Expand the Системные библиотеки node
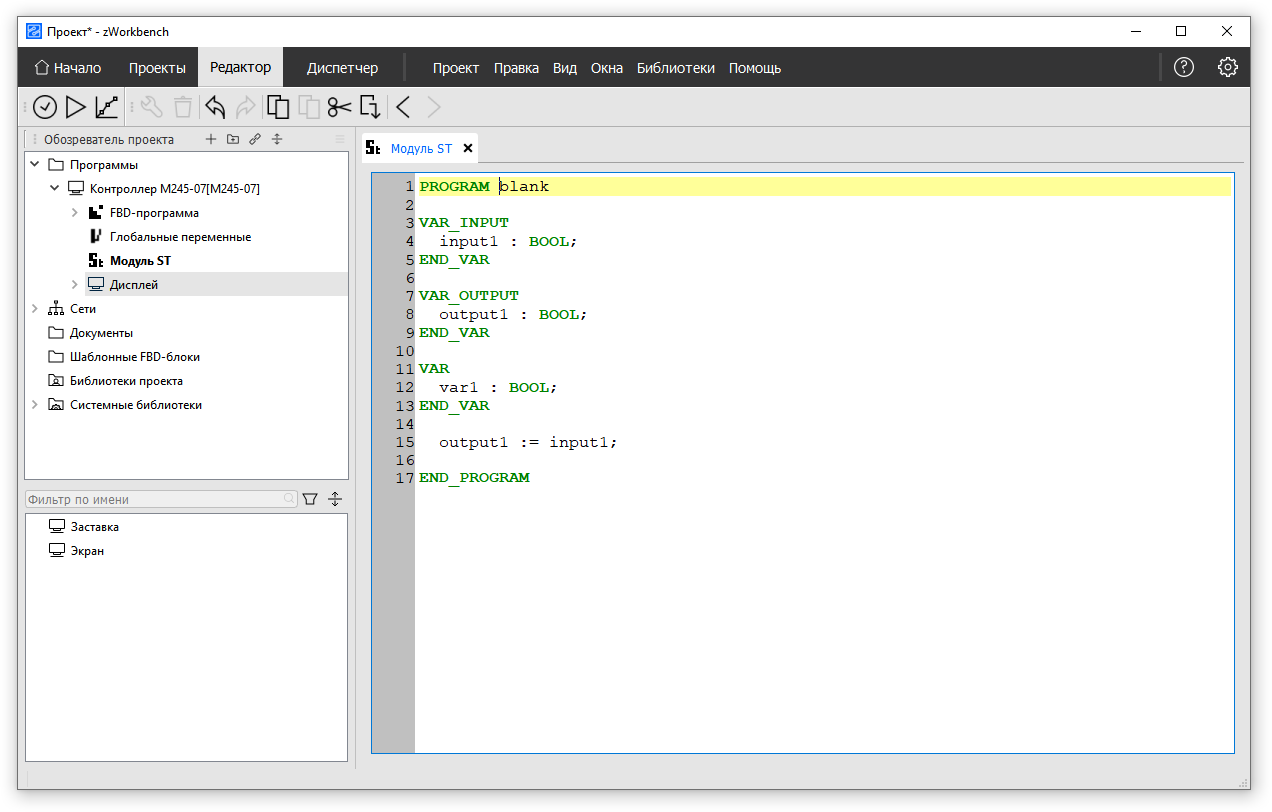Image resolution: width=1272 pixels, height=812 pixels. pyautogui.click(x=35, y=405)
